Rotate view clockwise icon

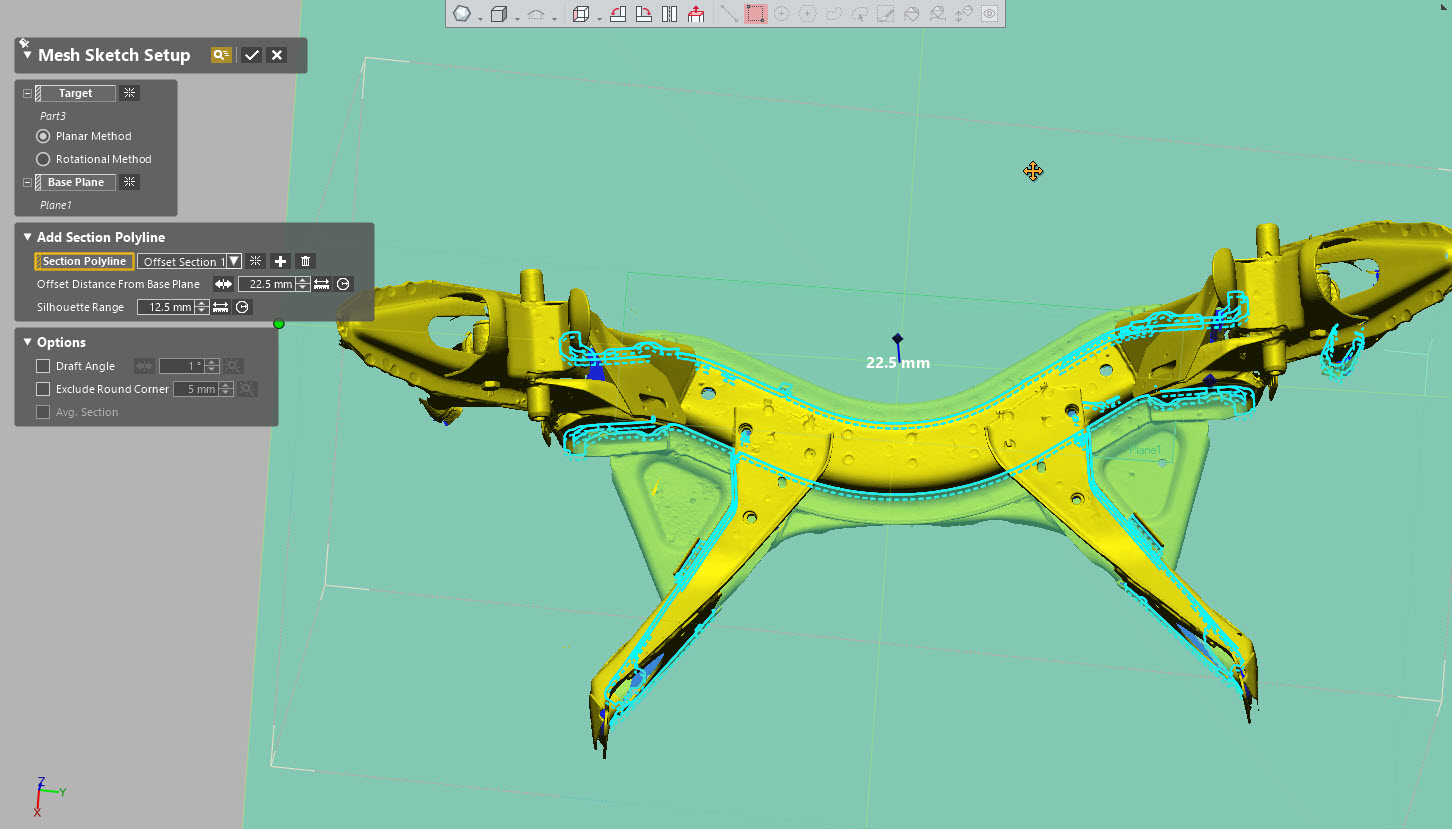pos(644,14)
